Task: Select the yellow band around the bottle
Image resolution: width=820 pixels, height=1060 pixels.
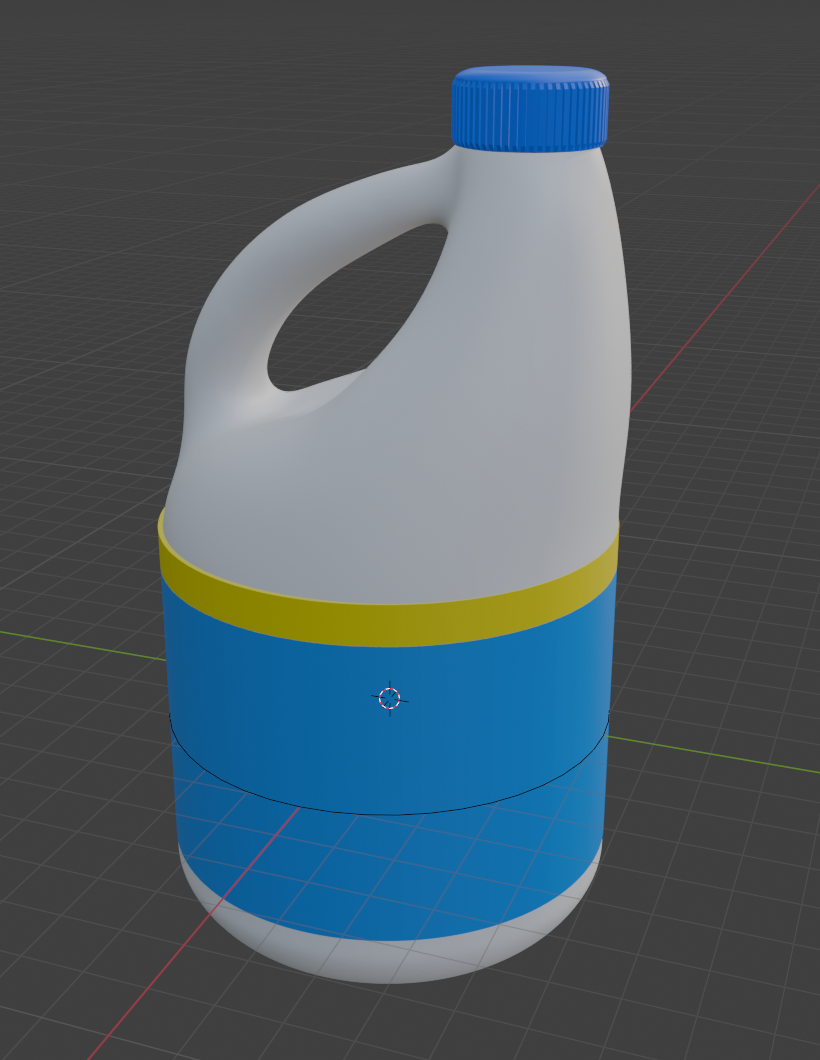Action: (x=388, y=623)
